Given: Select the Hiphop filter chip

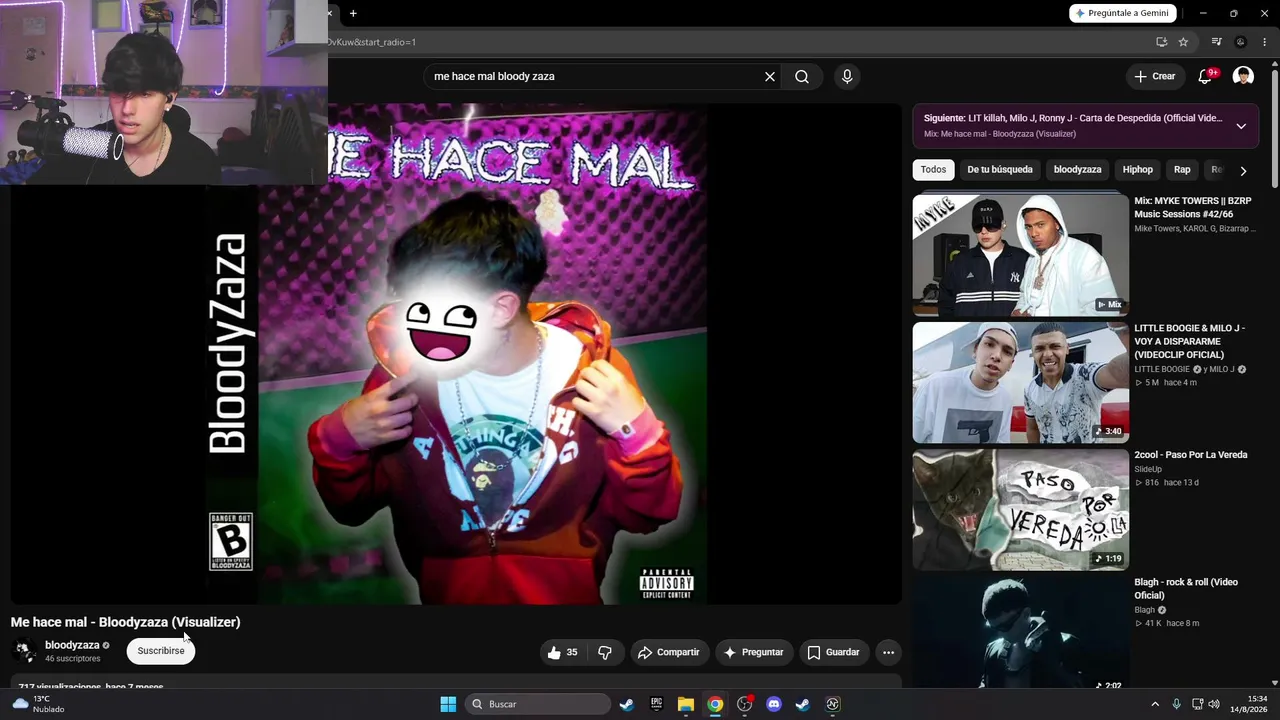Looking at the screenshot, I should pyautogui.click(x=1138, y=170).
